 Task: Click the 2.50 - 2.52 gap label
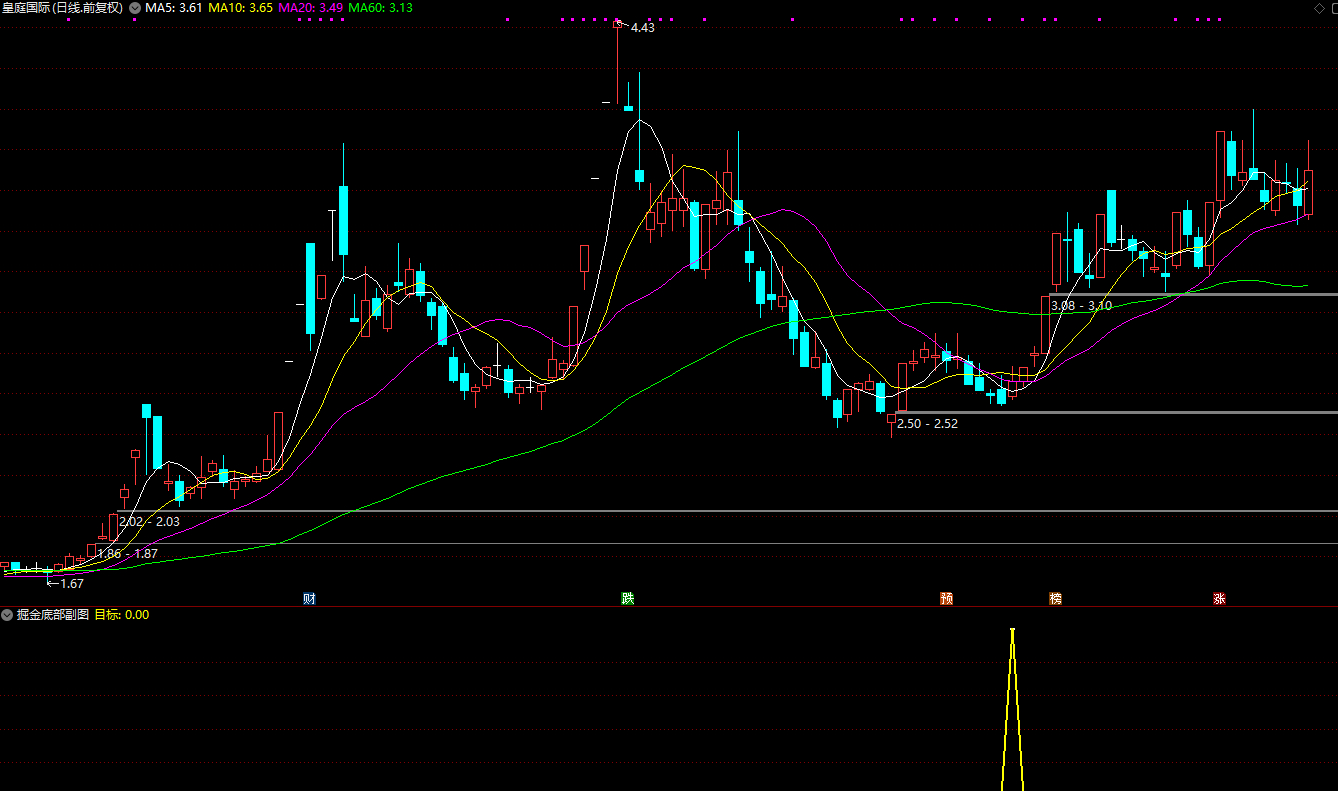(927, 424)
